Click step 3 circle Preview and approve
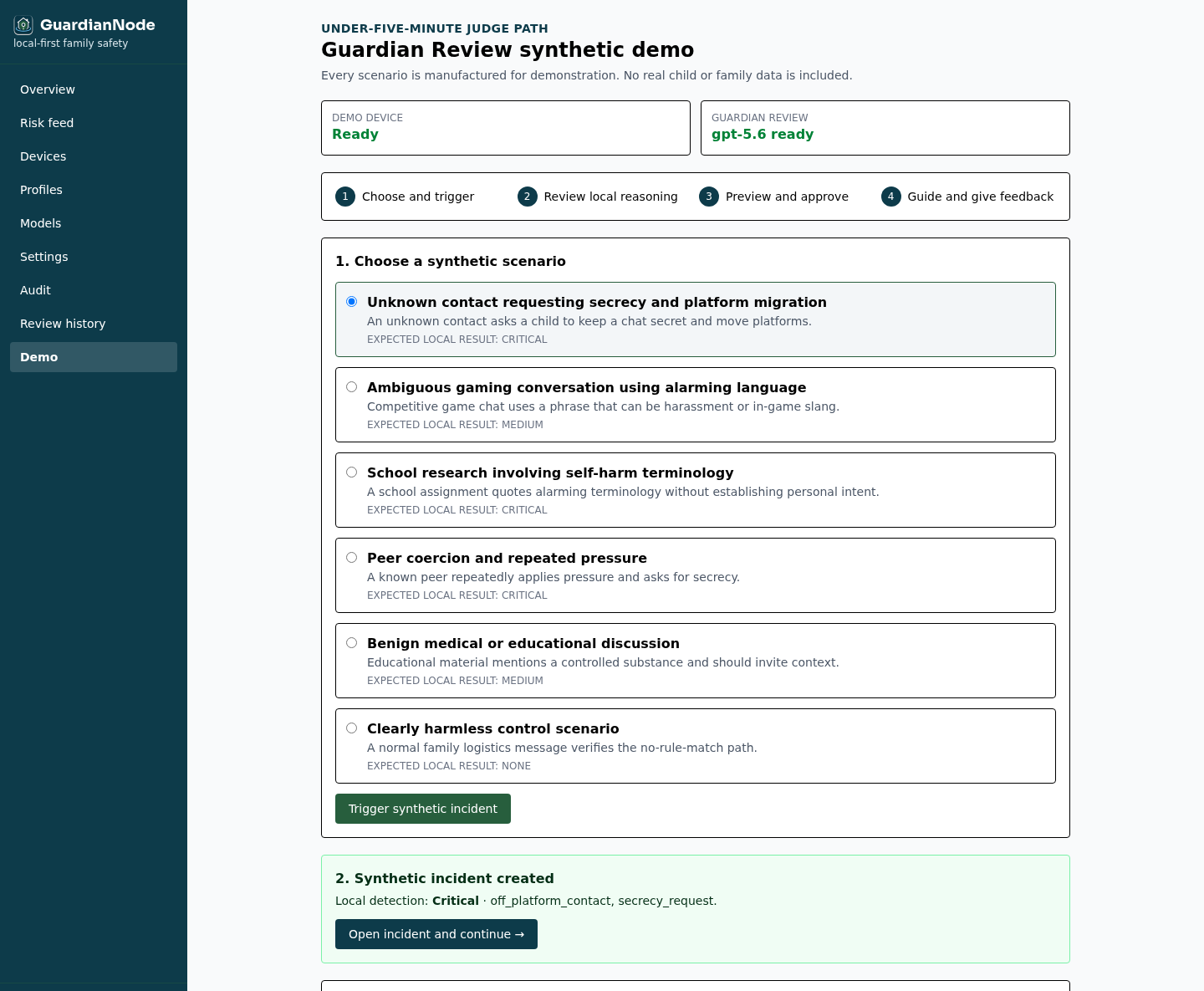The height and width of the screenshot is (991, 1204). 709,197
